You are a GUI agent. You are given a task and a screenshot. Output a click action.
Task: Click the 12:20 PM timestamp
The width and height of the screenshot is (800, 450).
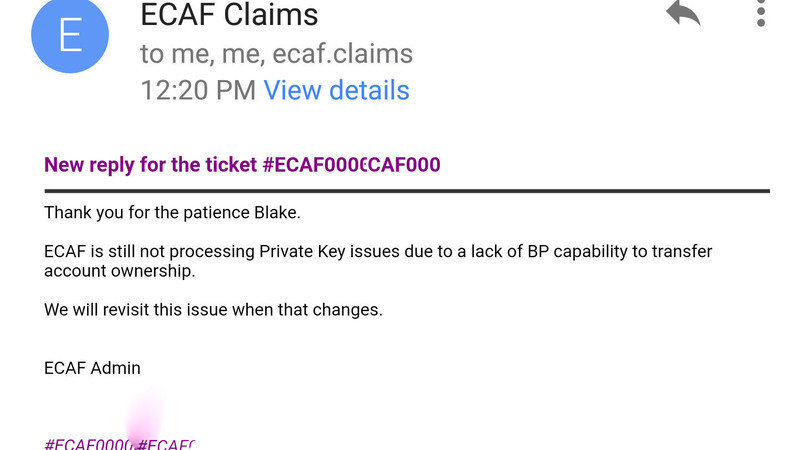pos(197,90)
